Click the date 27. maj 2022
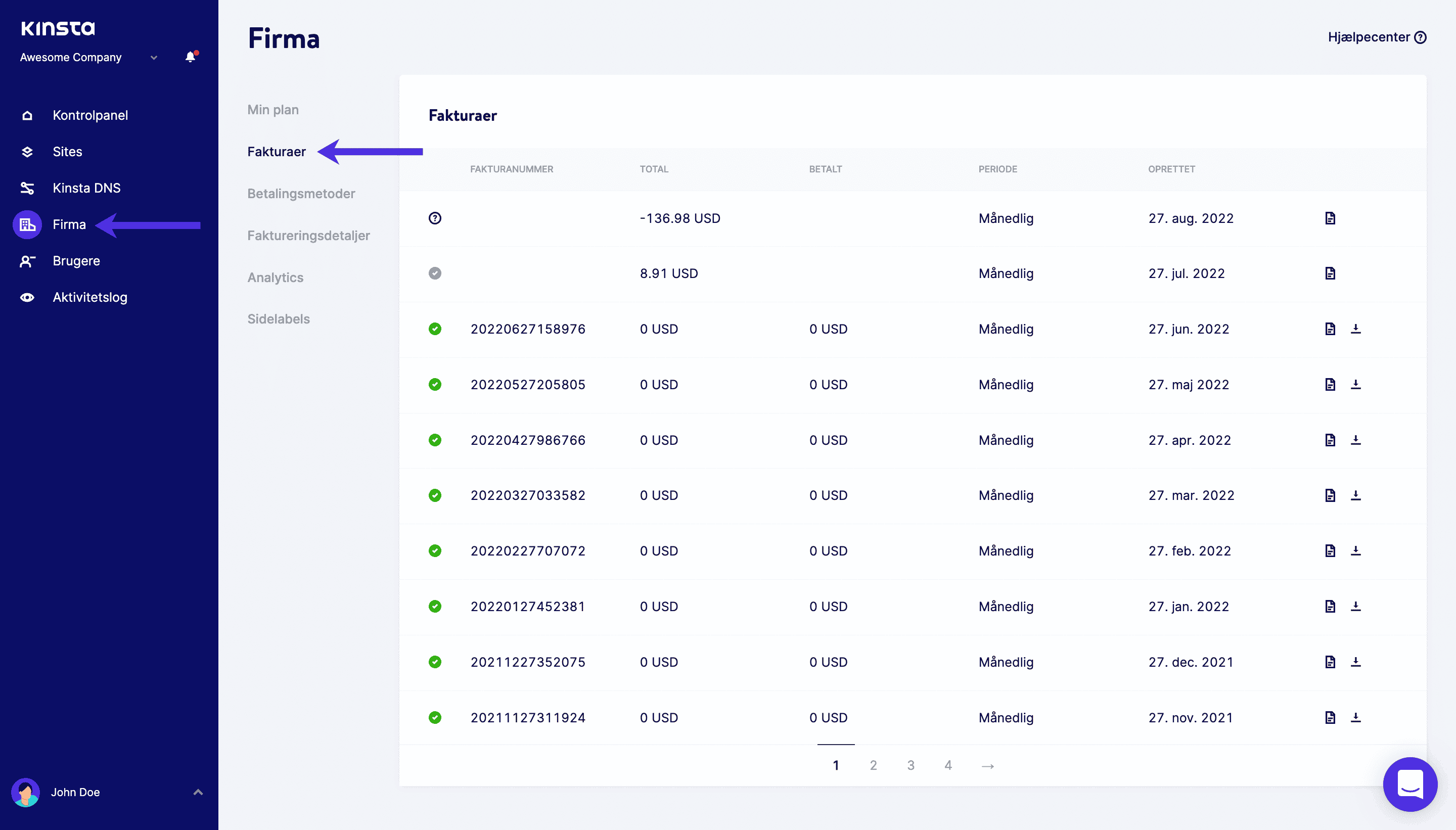Image resolution: width=1456 pixels, height=830 pixels. [1189, 385]
